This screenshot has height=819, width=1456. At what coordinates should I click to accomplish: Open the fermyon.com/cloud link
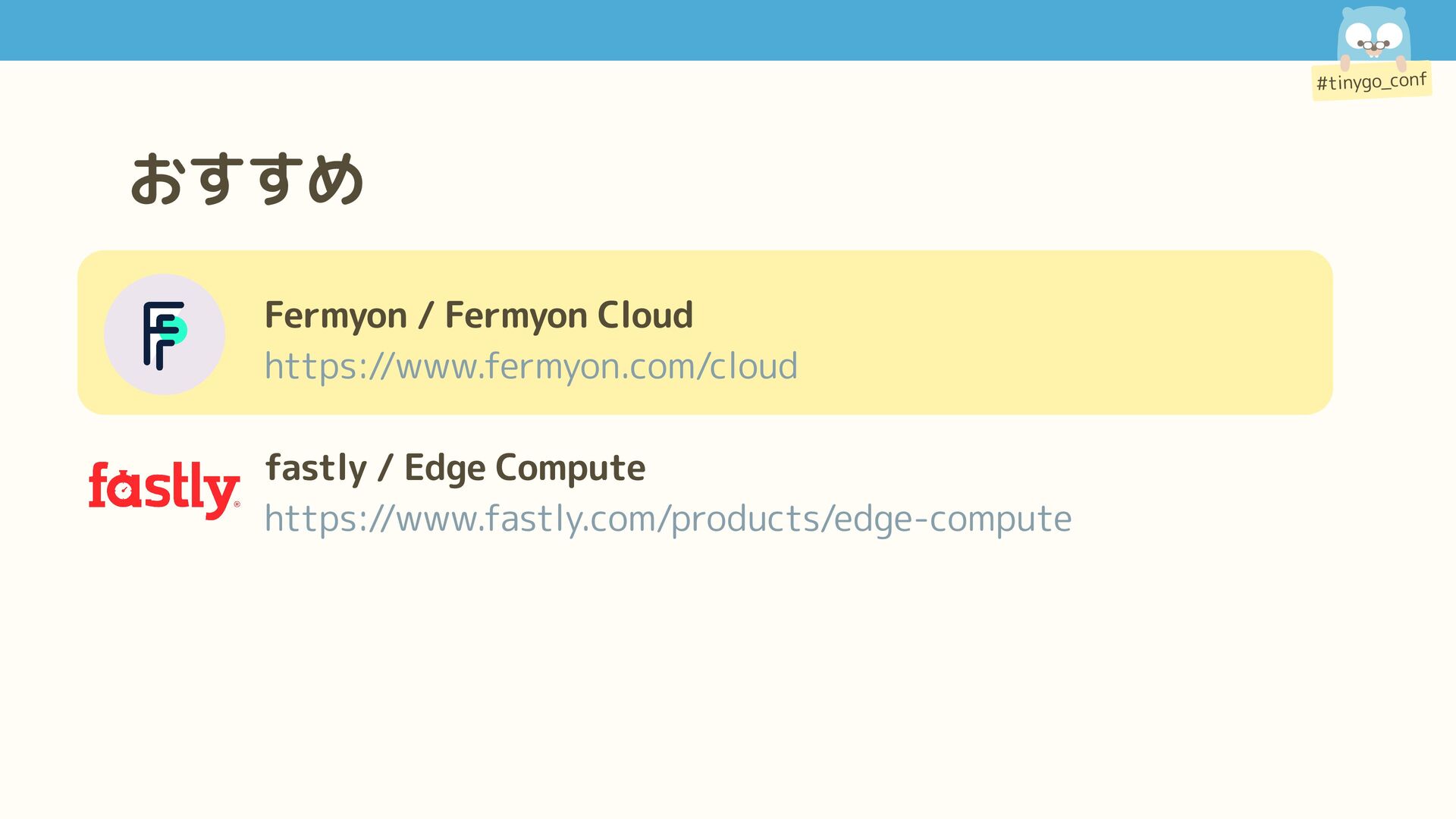coord(531,366)
